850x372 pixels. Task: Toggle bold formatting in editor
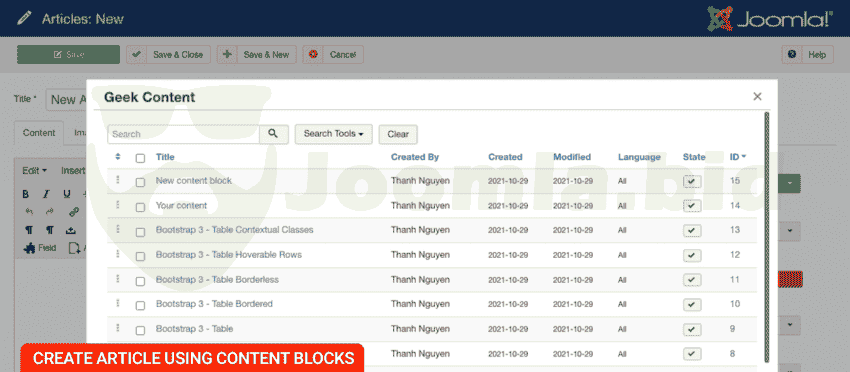click(25, 194)
